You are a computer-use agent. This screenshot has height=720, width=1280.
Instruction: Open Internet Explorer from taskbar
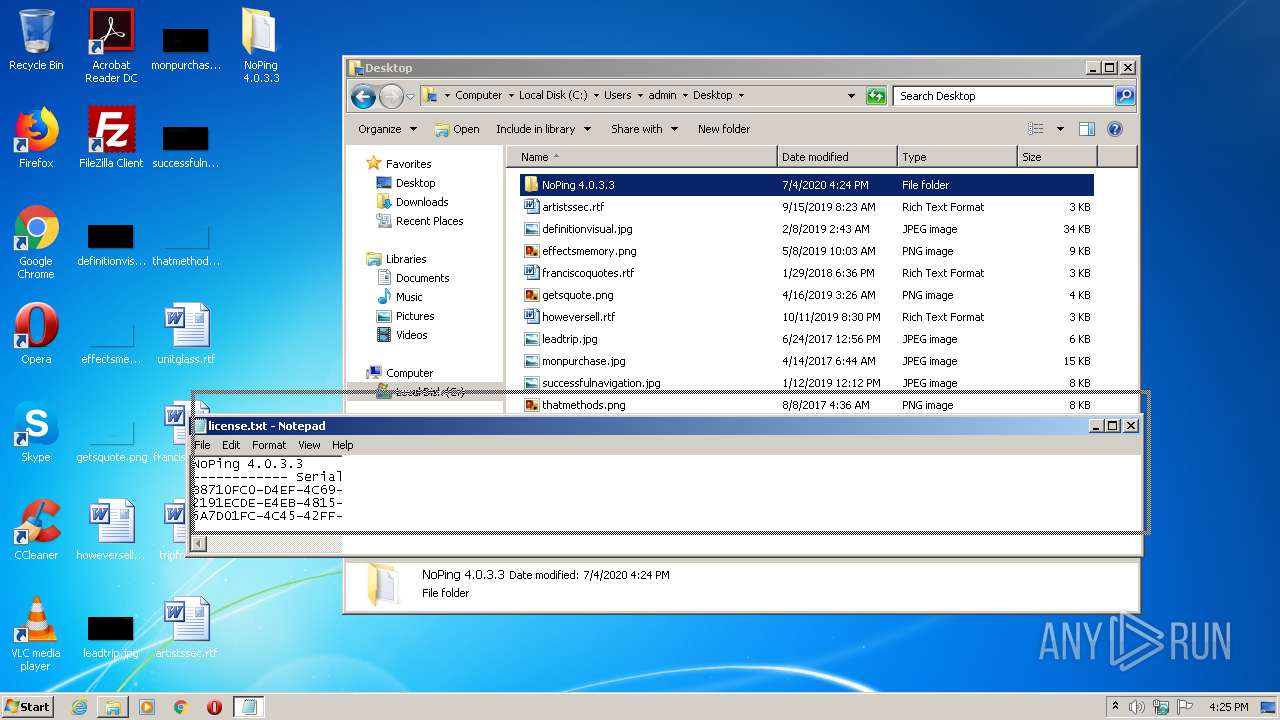(79, 707)
